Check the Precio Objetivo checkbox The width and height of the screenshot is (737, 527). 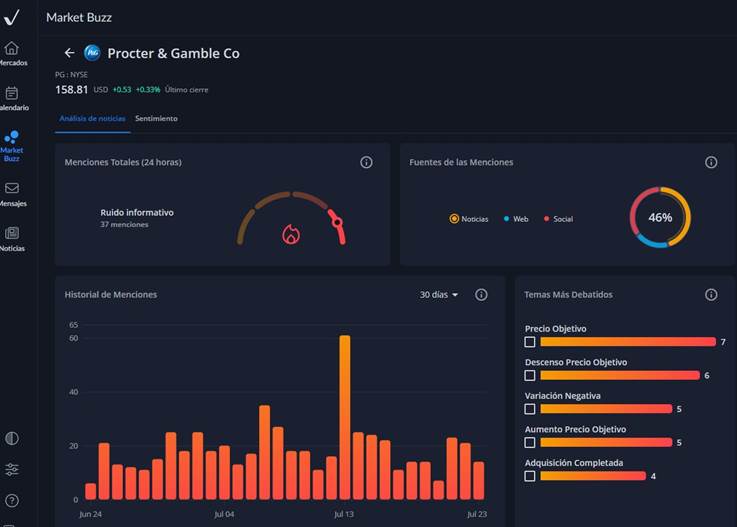(530, 342)
